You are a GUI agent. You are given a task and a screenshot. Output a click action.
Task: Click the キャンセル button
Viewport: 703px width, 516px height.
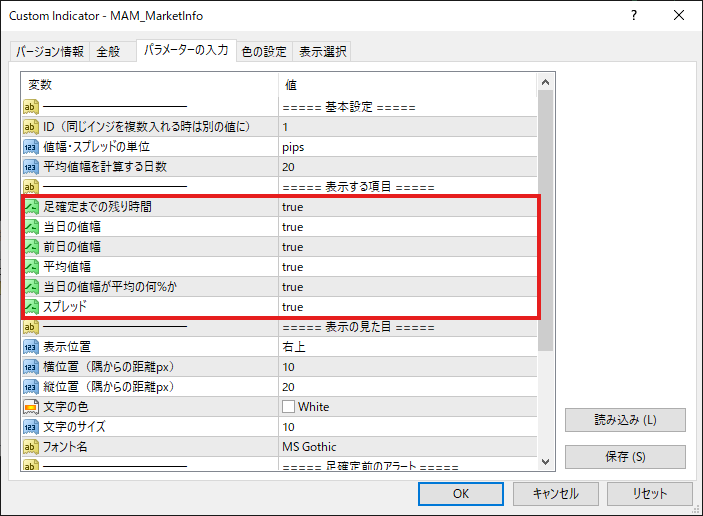(x=555, y=494)
